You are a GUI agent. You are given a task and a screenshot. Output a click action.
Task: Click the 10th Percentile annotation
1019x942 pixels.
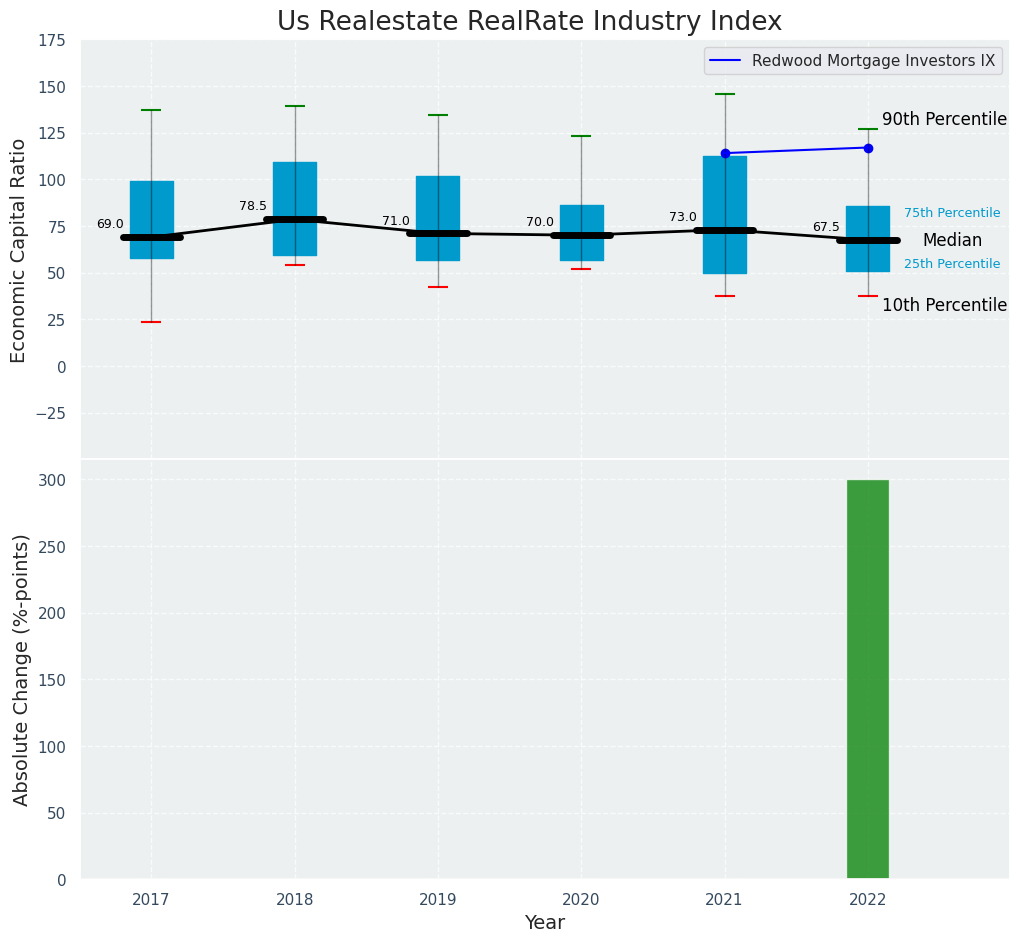(x=944, y=305)
